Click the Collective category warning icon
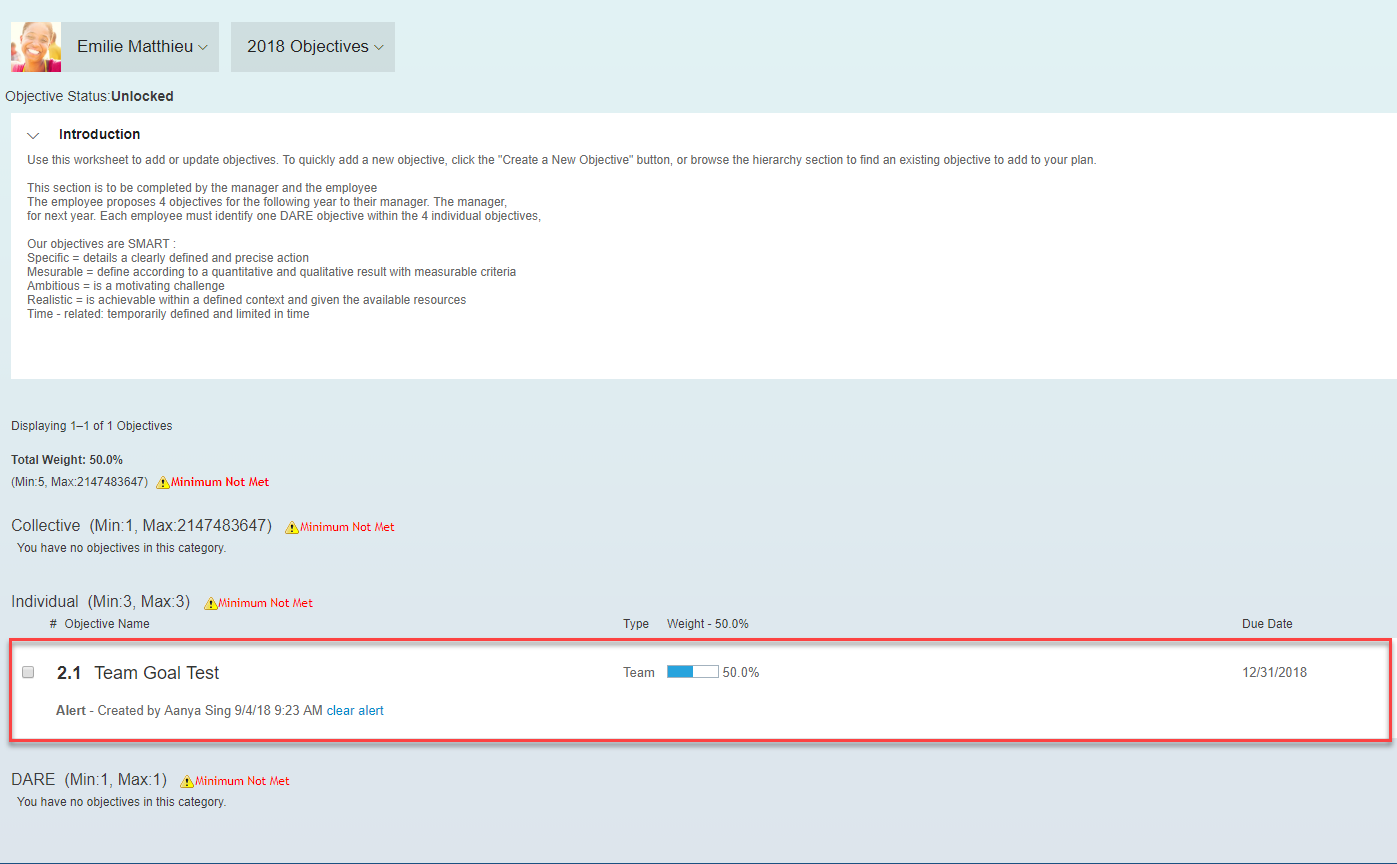Viewport: 1397px width, 864px height. point(292,527)
